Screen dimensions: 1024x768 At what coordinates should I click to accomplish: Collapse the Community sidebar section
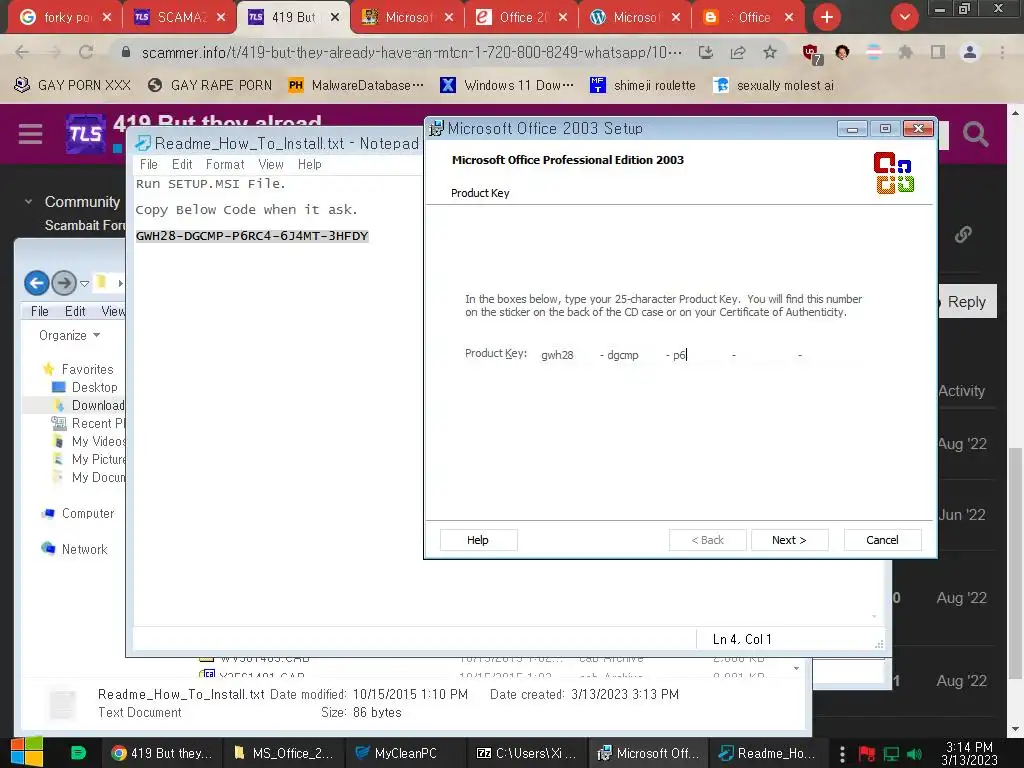coord(28,202)
